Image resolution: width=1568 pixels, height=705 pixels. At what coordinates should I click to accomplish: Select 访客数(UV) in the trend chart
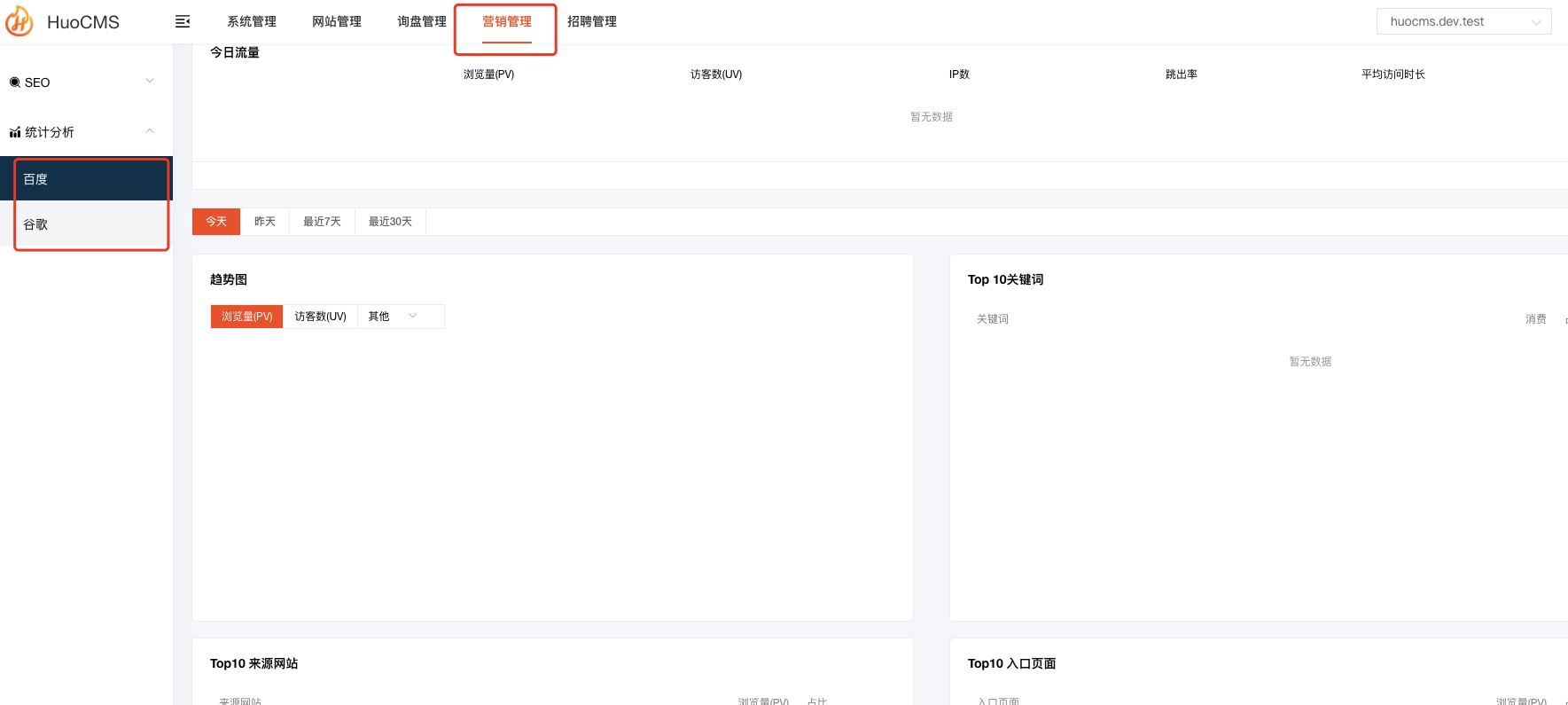tap(320, 317)
